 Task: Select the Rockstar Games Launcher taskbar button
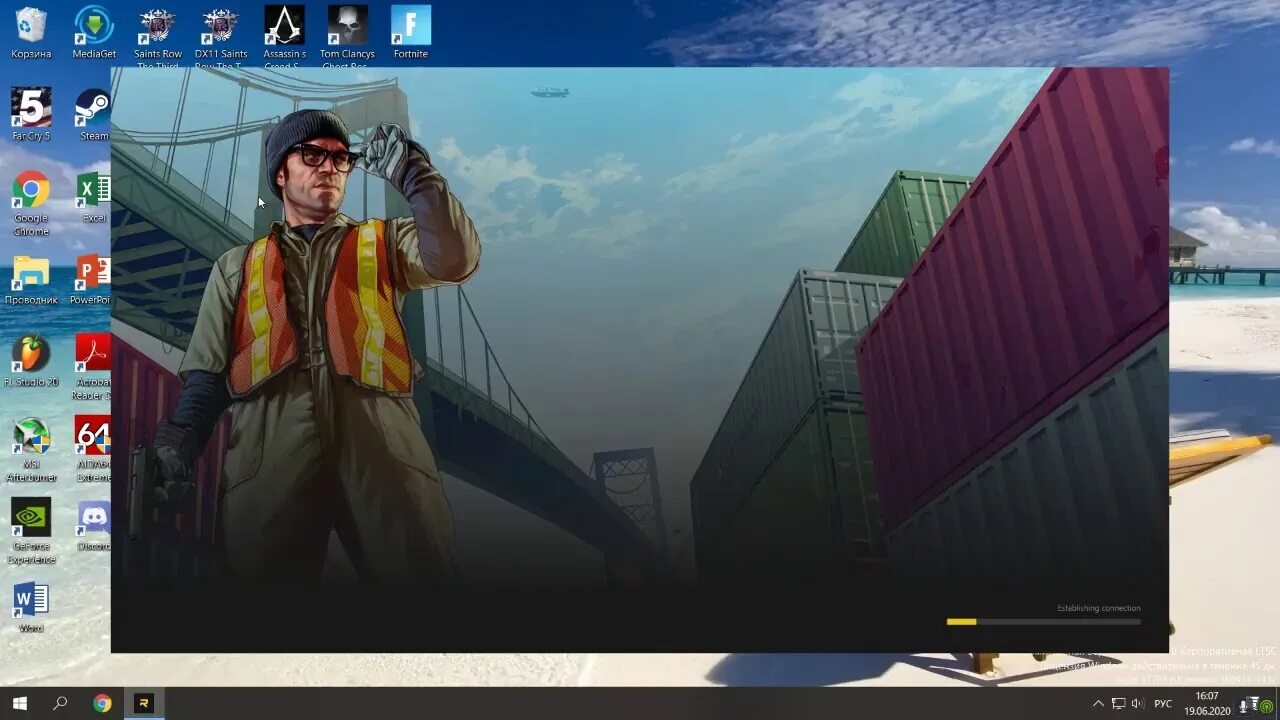(143, 703)
